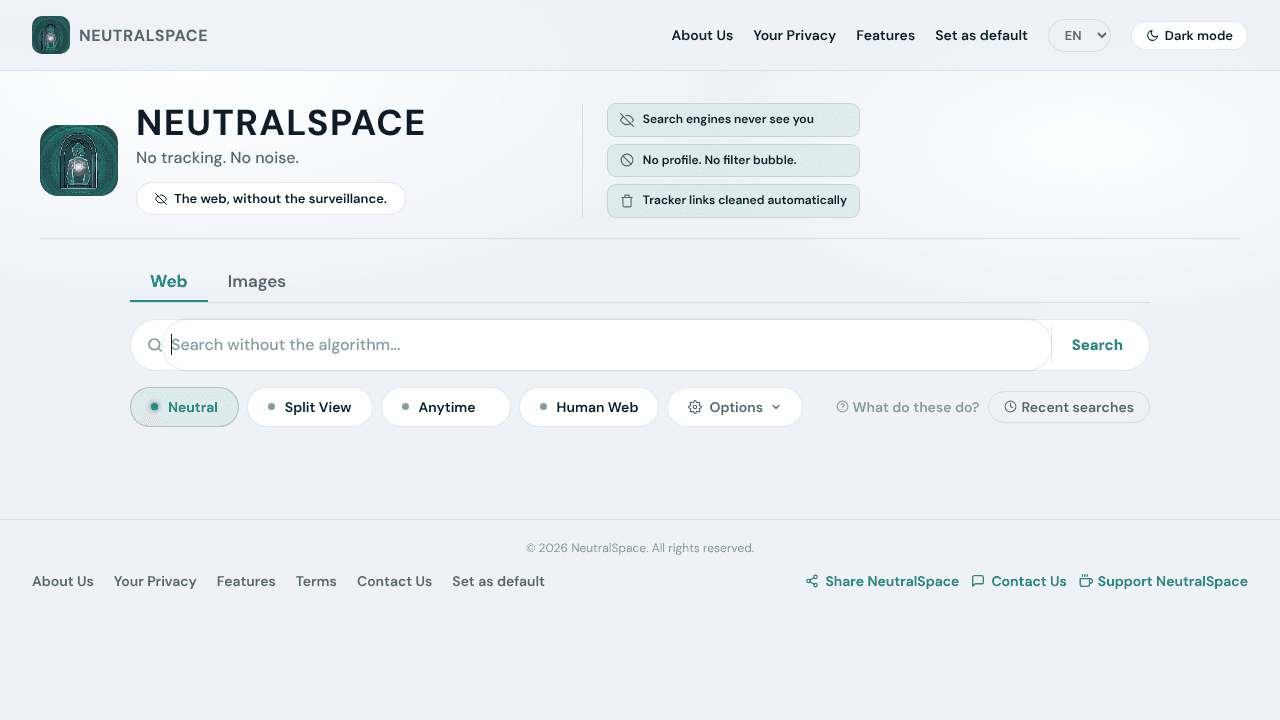1280x720 pixels.
Task: Expand the Options dropdown
Action: coord(735,407)
